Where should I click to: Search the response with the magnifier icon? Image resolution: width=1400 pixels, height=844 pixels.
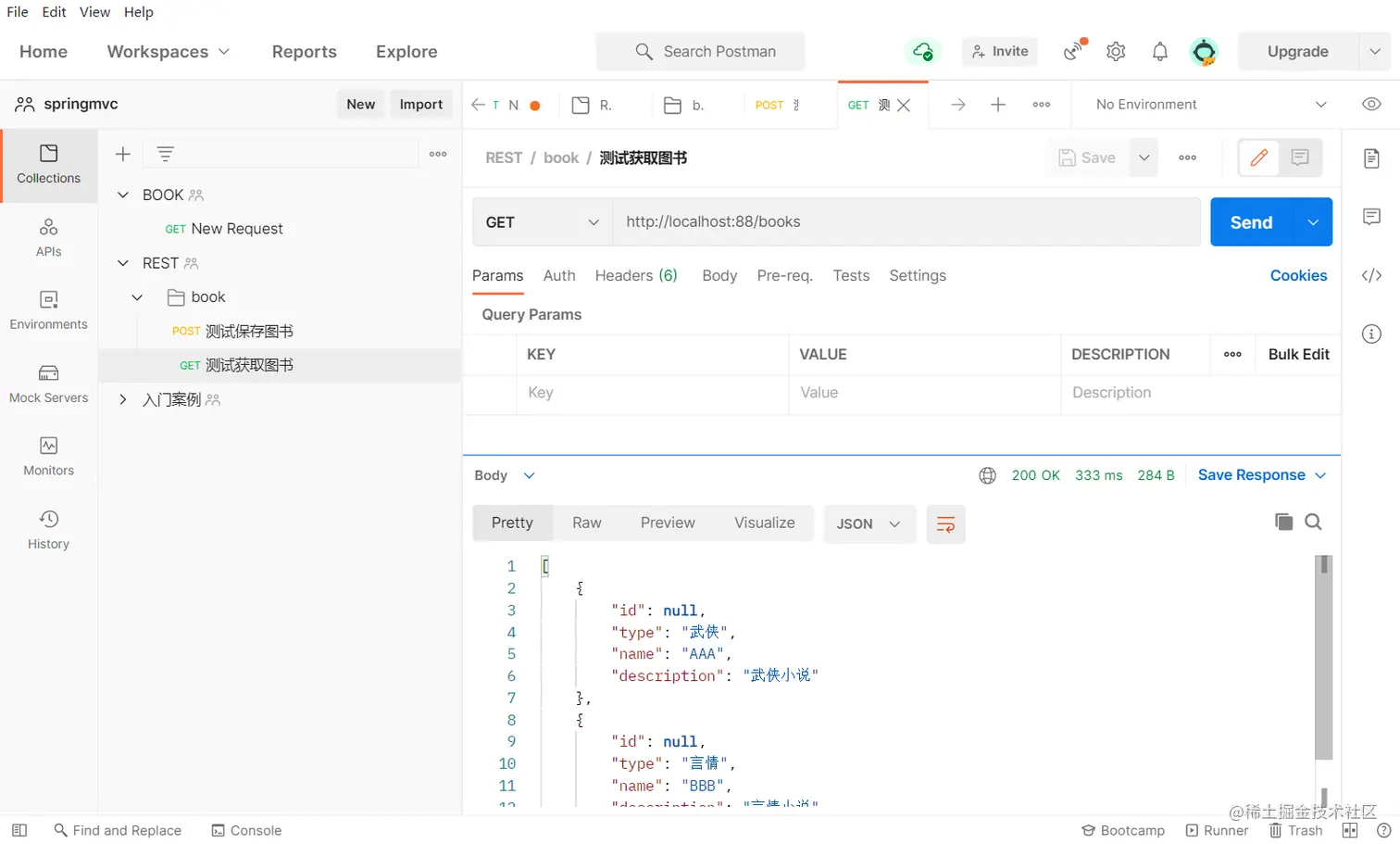pyautogui.click(x=1313, y=522)
